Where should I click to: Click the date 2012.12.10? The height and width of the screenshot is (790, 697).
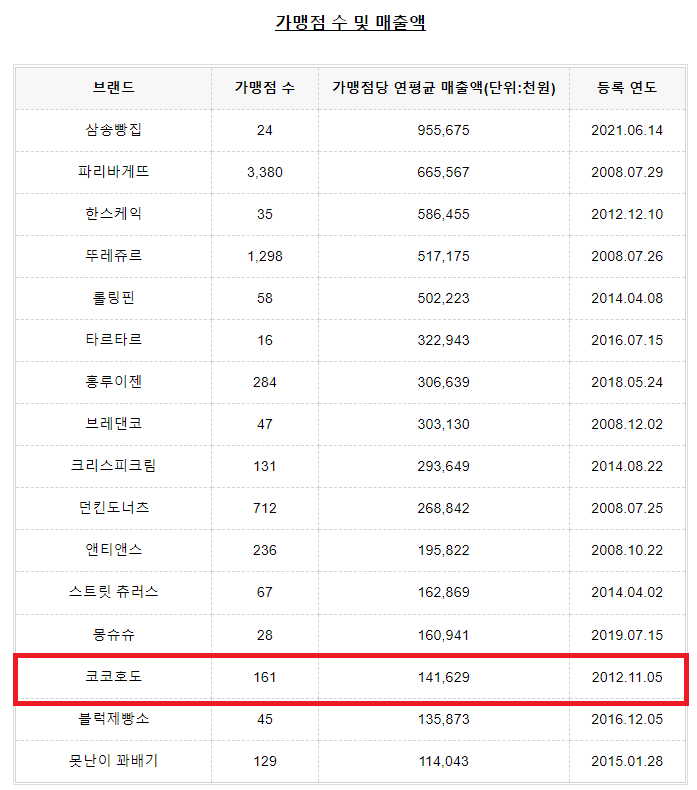[x=627, y=214]
